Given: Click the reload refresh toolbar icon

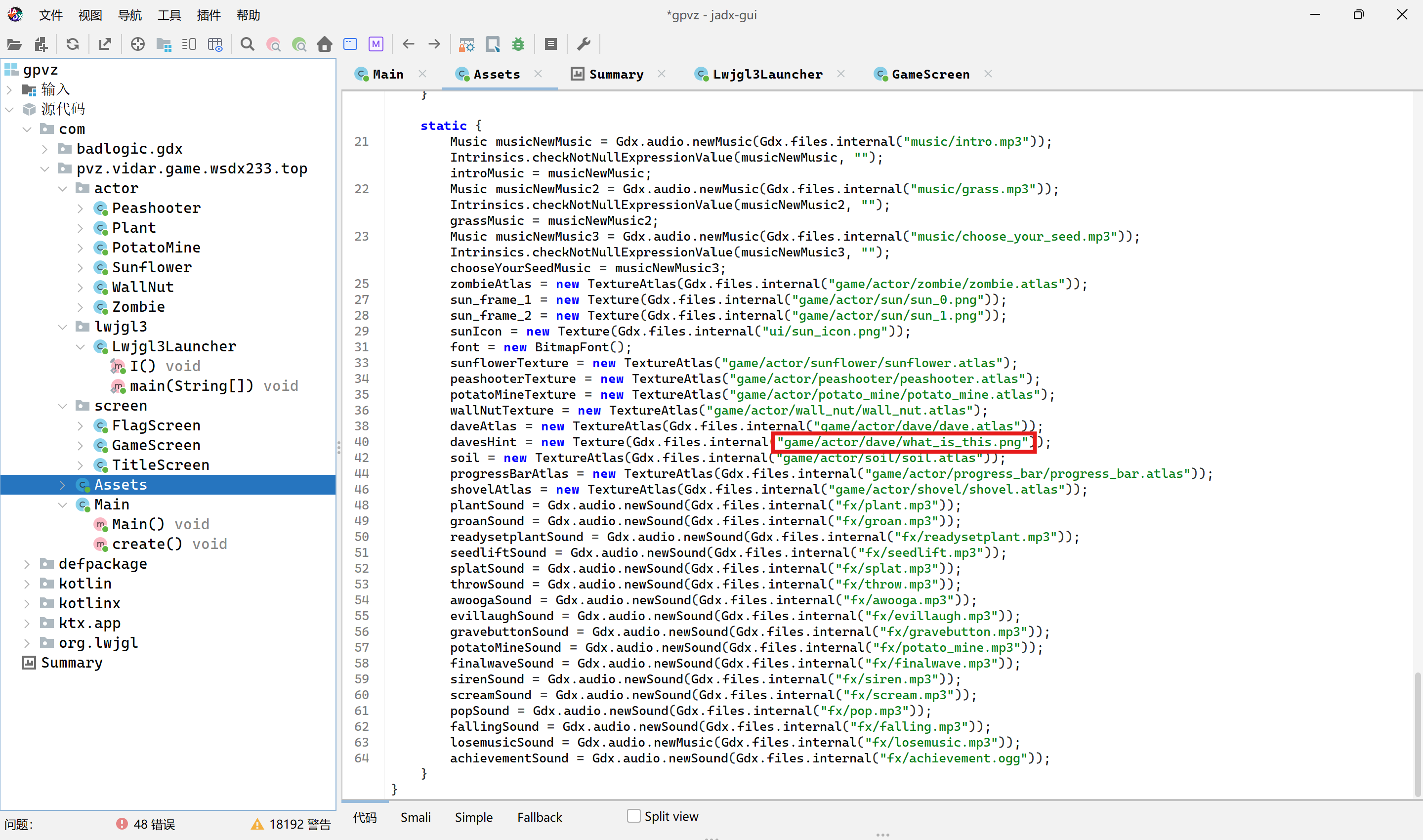Looking at the screenshot, I should click(x=73, y=44).
